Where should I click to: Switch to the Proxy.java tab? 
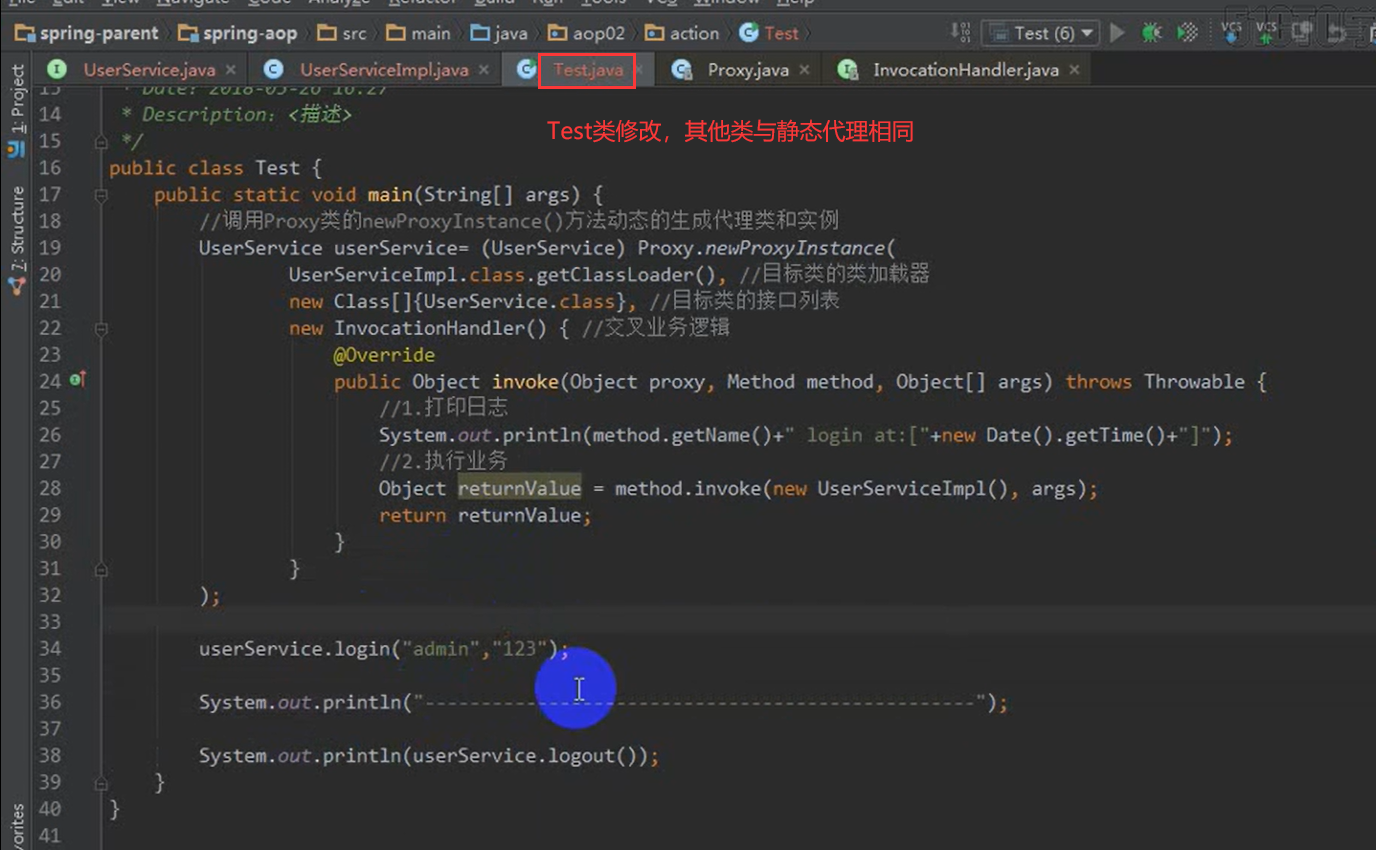(748, 70)
